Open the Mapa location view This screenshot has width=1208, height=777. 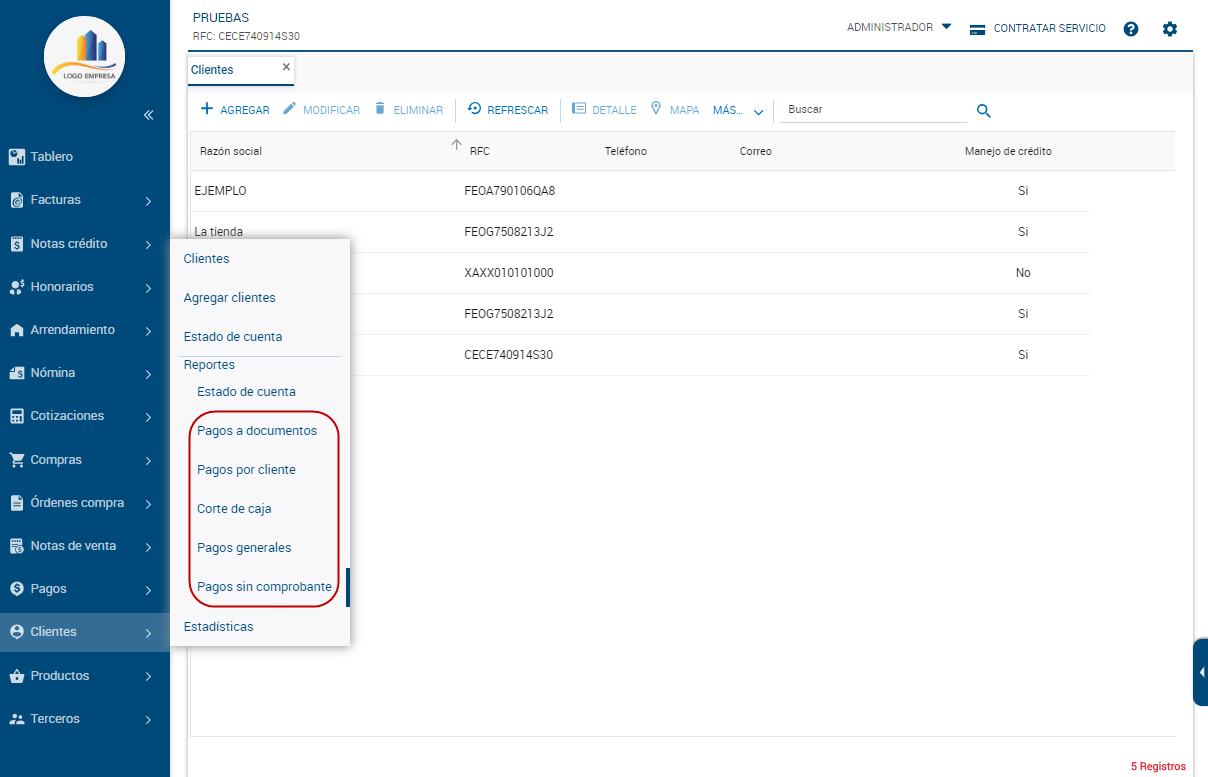click(x=675, y=110)
